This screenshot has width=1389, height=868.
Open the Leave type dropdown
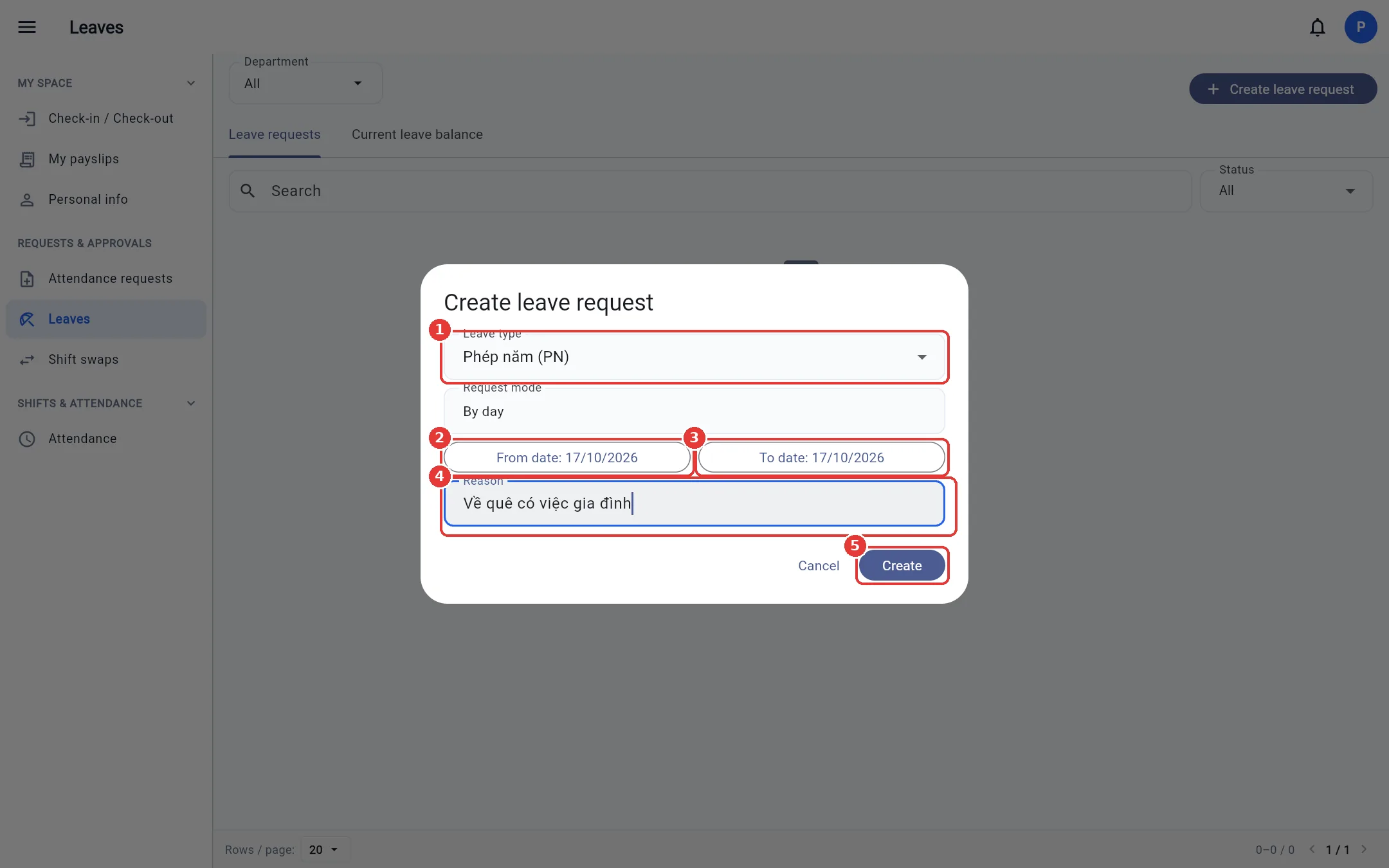(694, 357)
